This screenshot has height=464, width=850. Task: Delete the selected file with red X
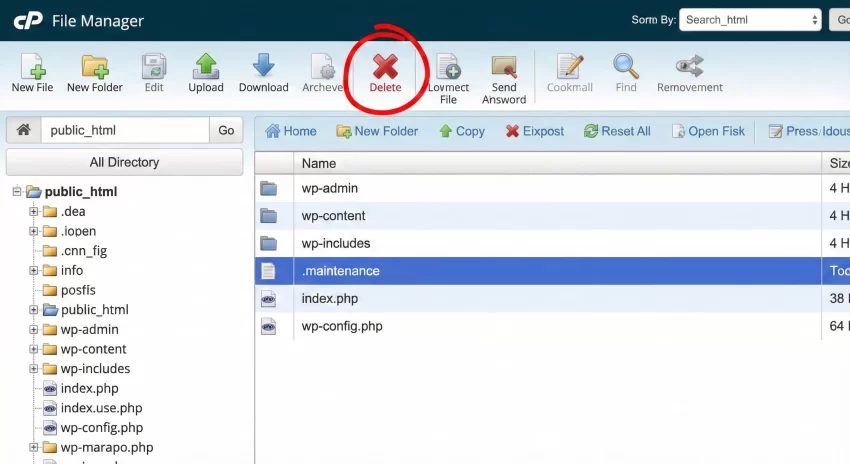[385, 73]
